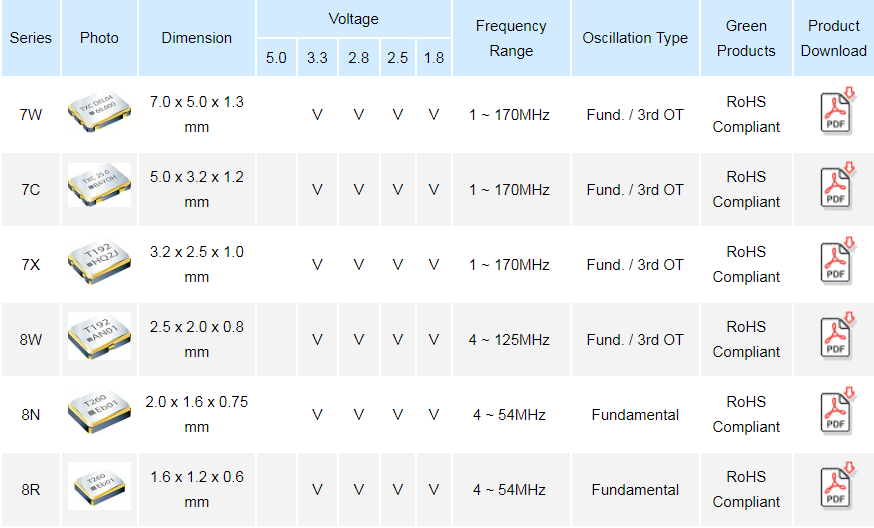Click the 7W series name

click(31, 114)
